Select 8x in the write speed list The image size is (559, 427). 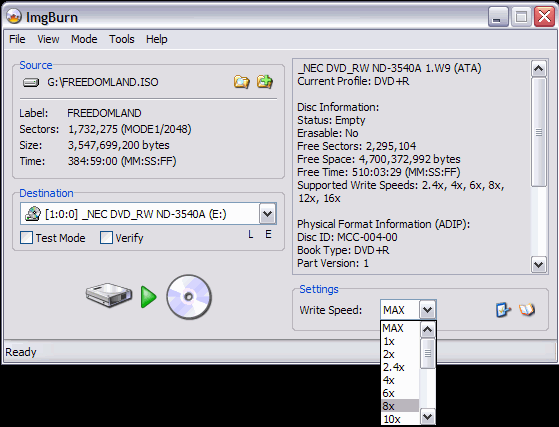click(400, 406)
